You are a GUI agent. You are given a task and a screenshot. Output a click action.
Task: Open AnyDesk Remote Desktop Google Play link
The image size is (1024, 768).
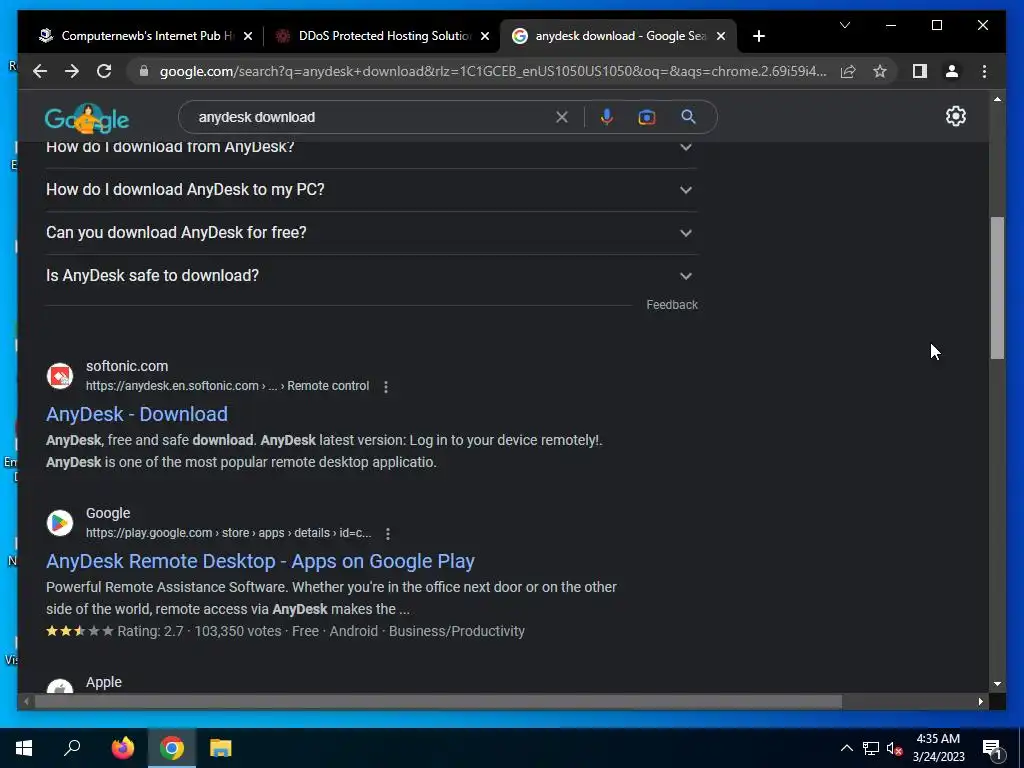[260, 561]
